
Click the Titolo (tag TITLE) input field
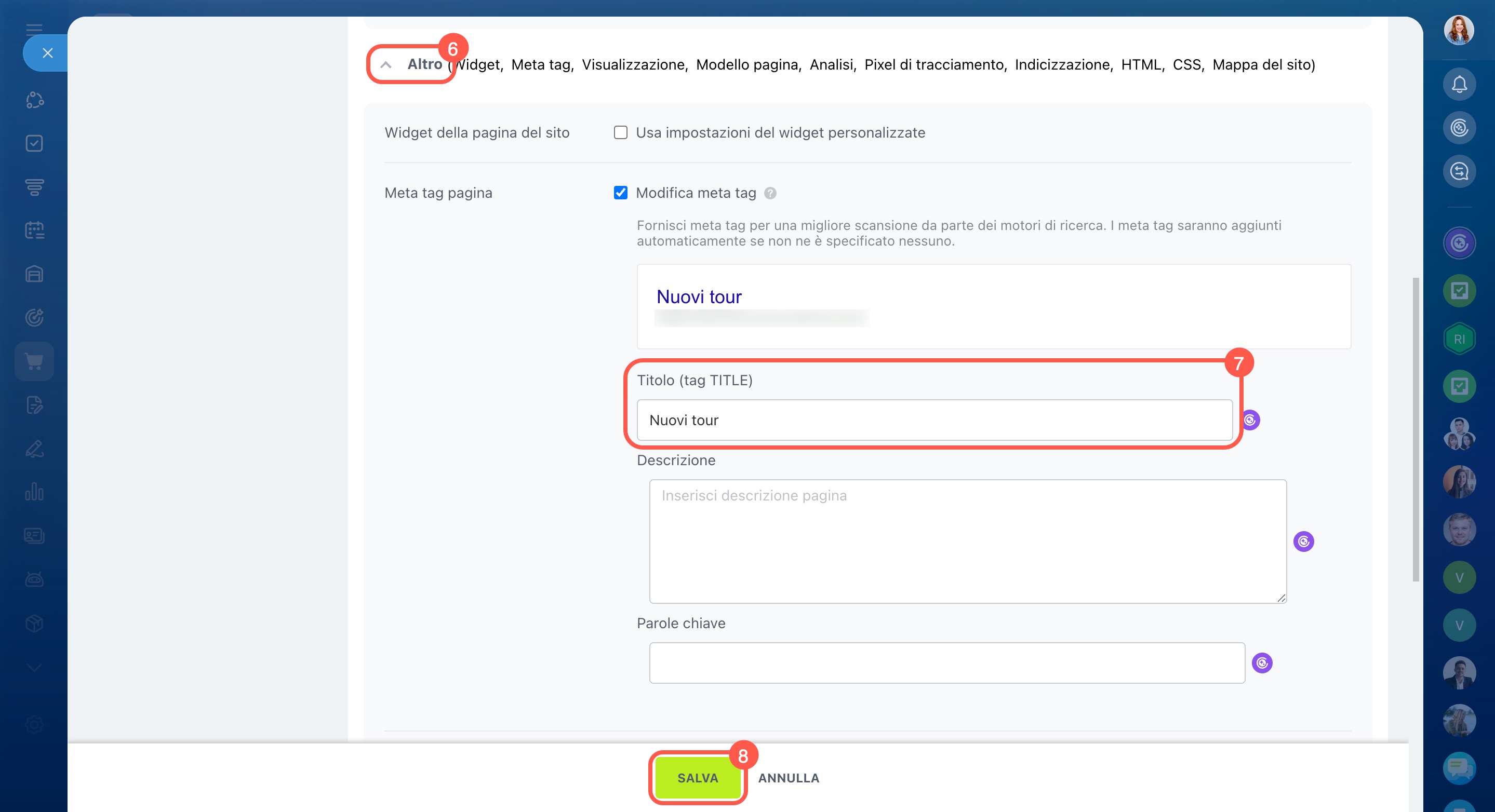934,420
